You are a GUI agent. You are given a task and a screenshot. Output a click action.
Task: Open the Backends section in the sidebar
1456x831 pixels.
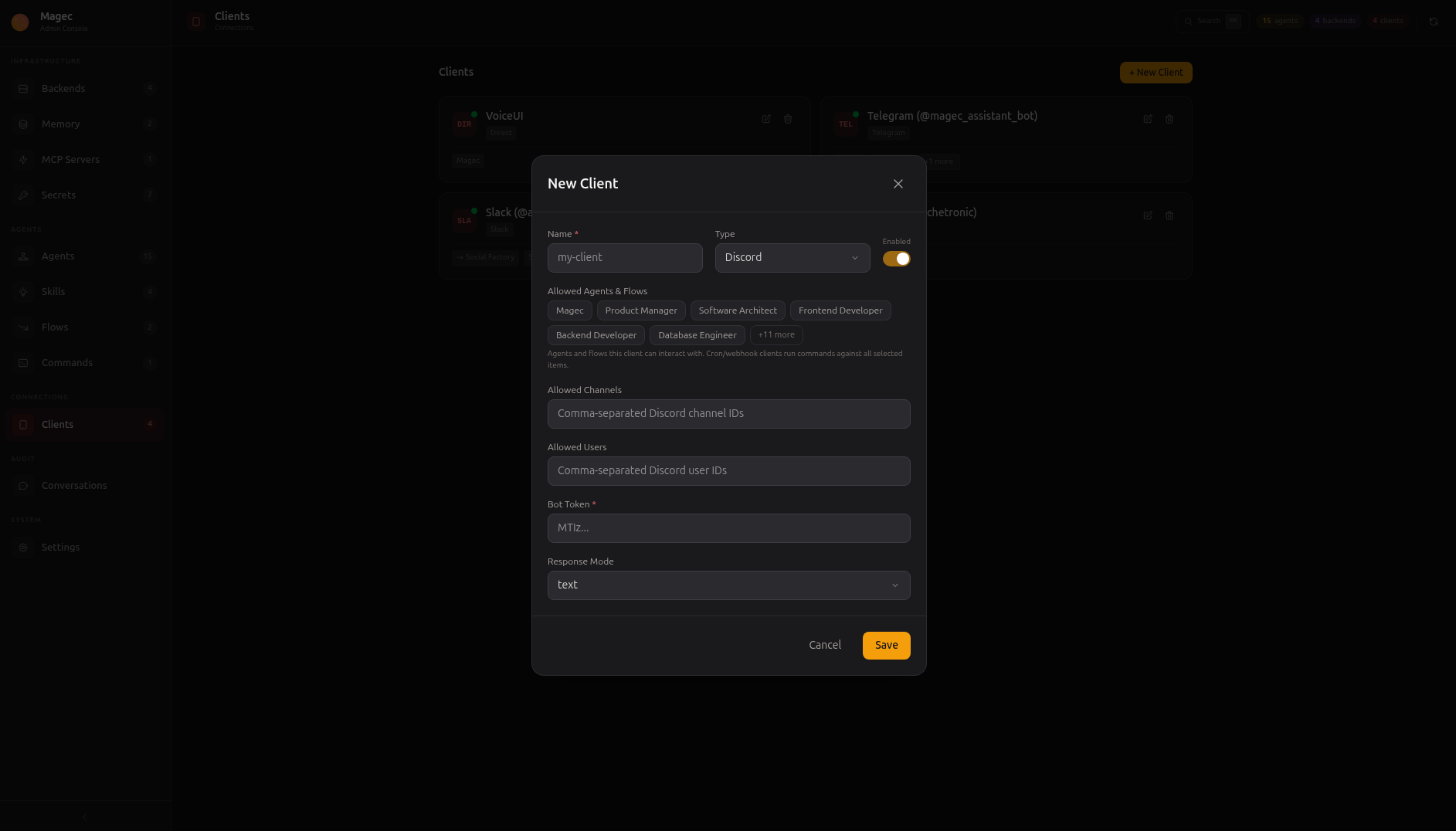tap(22, 88)
